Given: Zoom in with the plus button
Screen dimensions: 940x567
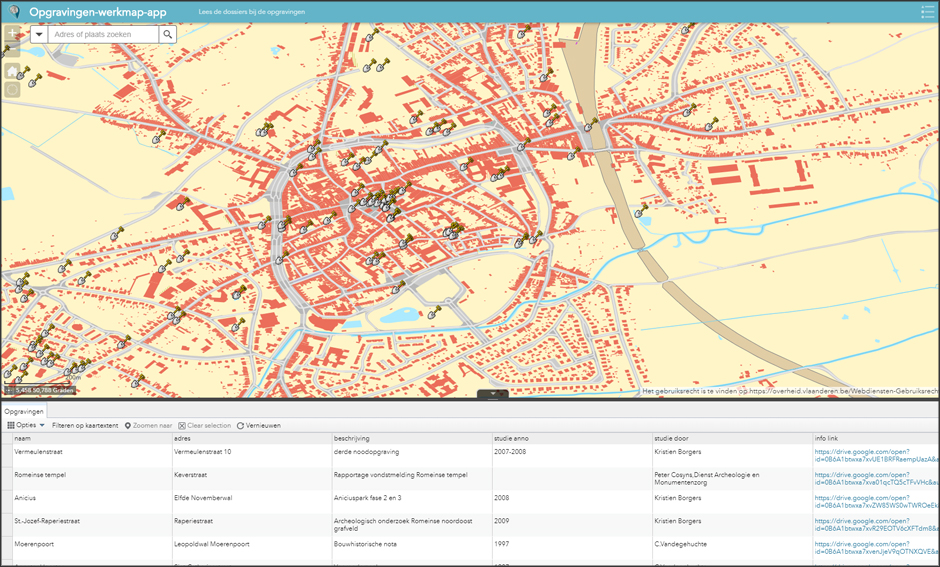Looking at the screenshot, I should click(x=12, y=33).
